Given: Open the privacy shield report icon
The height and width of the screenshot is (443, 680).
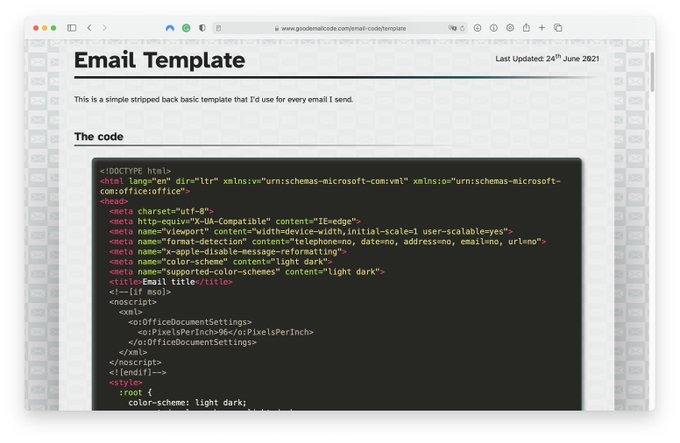Looking at the screenshot, I should 202,28.
